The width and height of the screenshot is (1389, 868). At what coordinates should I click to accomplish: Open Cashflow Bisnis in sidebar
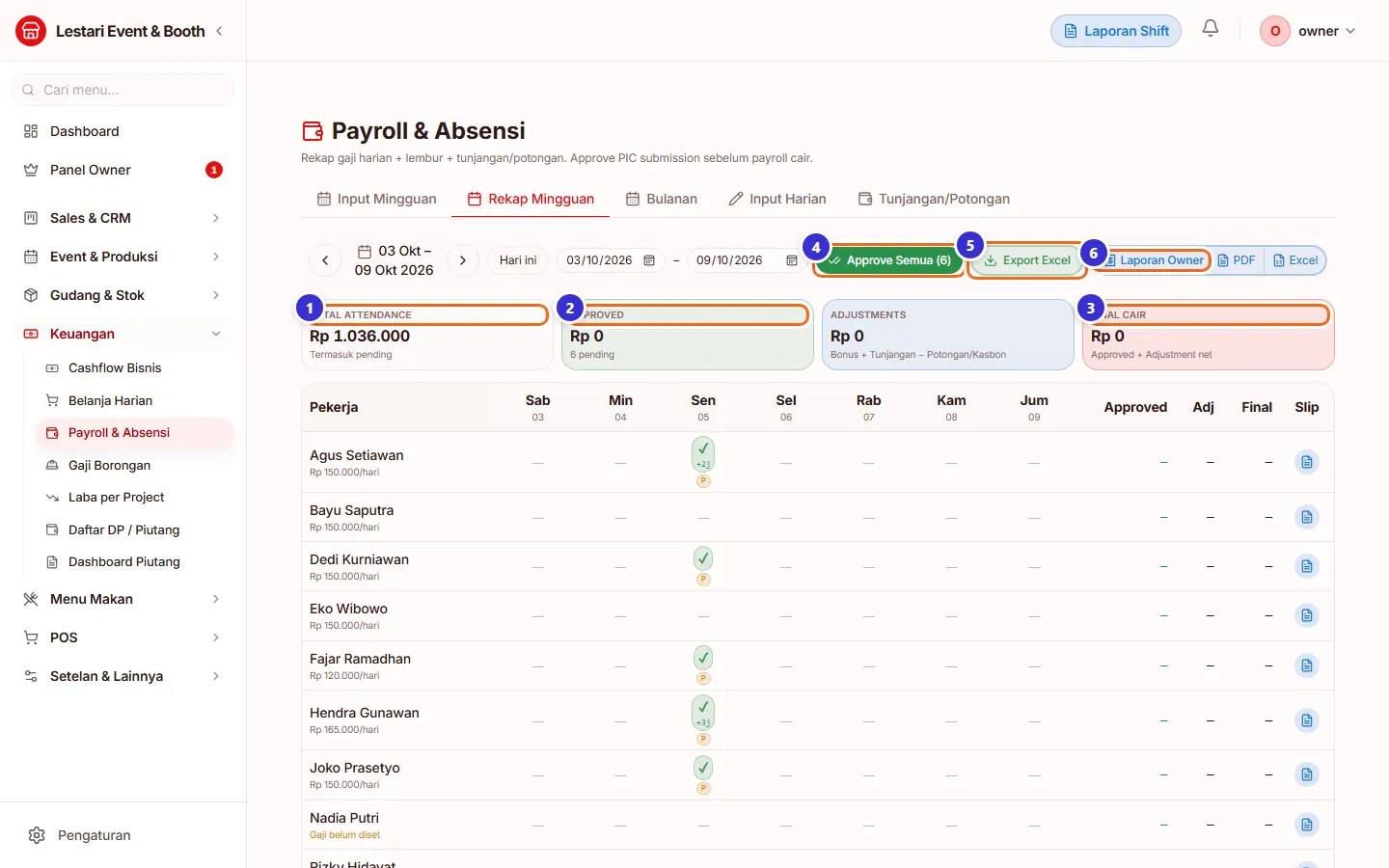[135, 367]
